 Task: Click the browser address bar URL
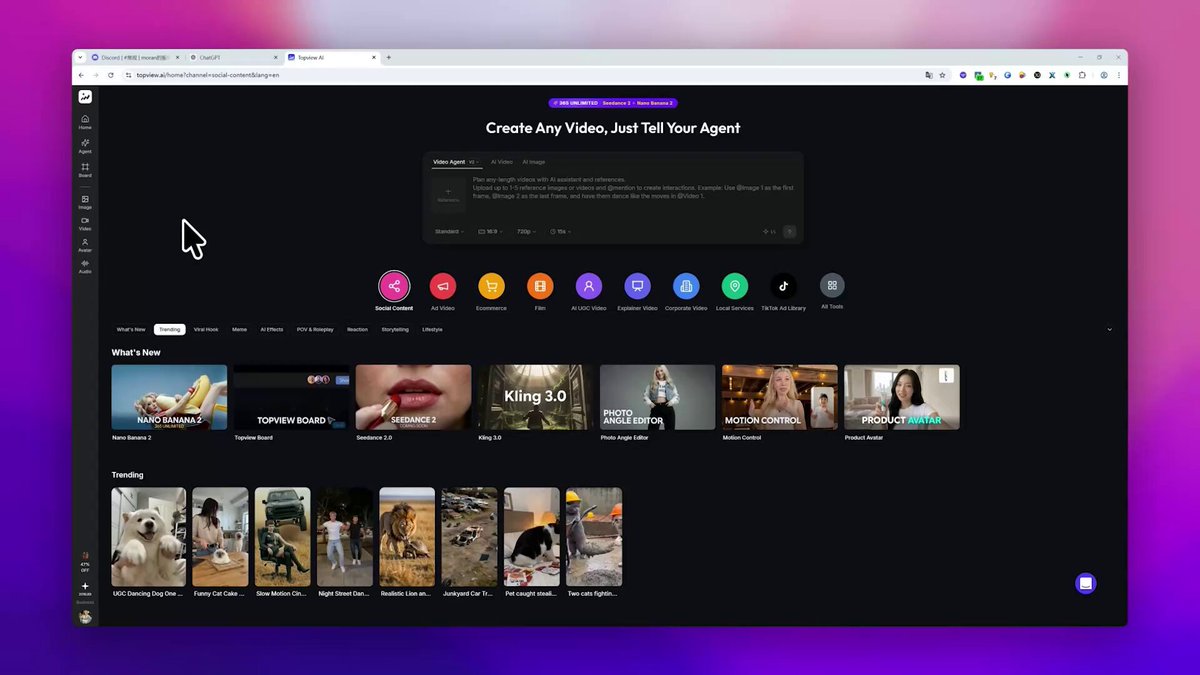tap(207, 75)
